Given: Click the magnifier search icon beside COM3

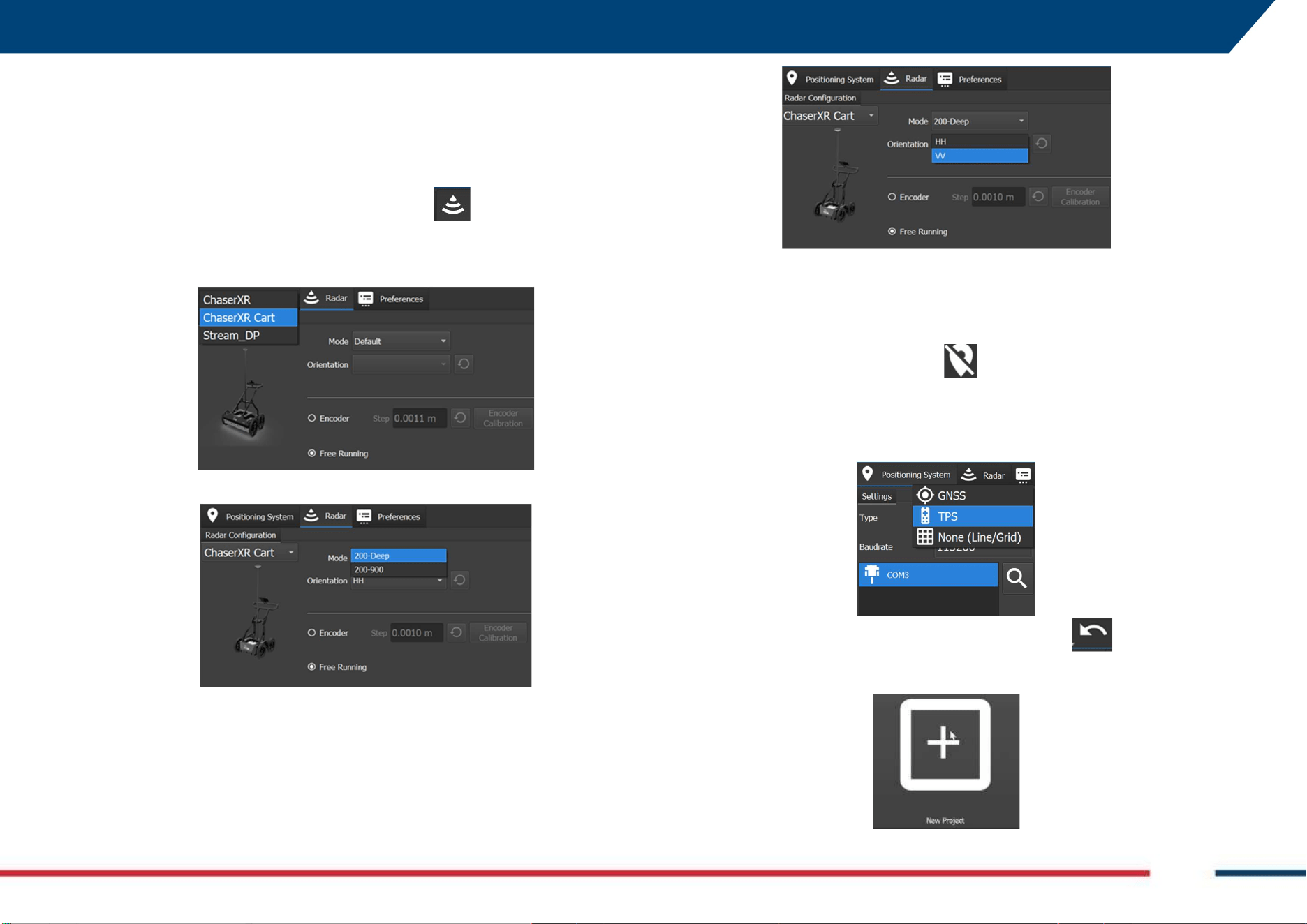Looking at the screenshot, I should (x=1017, y=578).
